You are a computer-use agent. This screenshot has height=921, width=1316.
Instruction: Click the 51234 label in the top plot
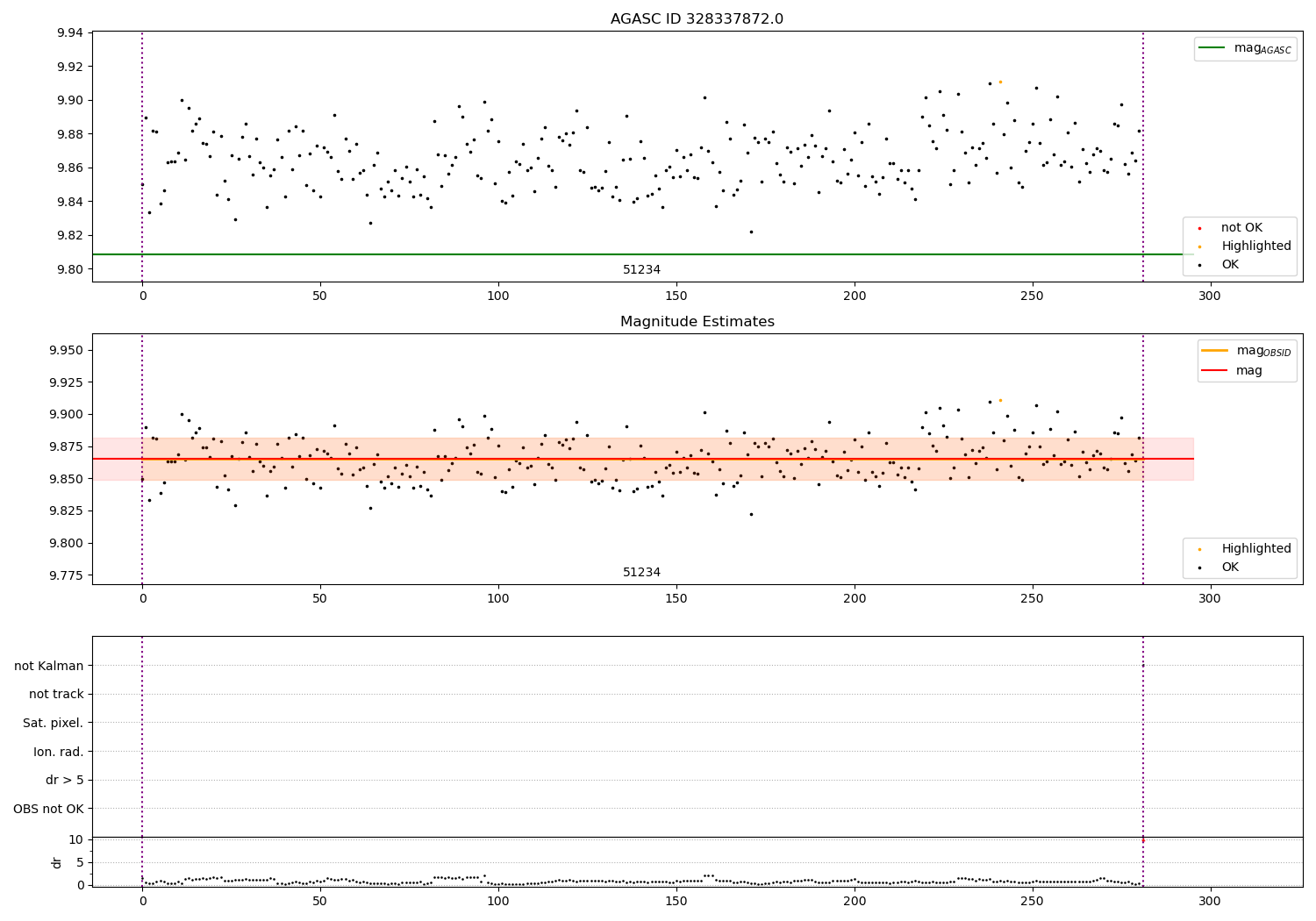(641, 270)
